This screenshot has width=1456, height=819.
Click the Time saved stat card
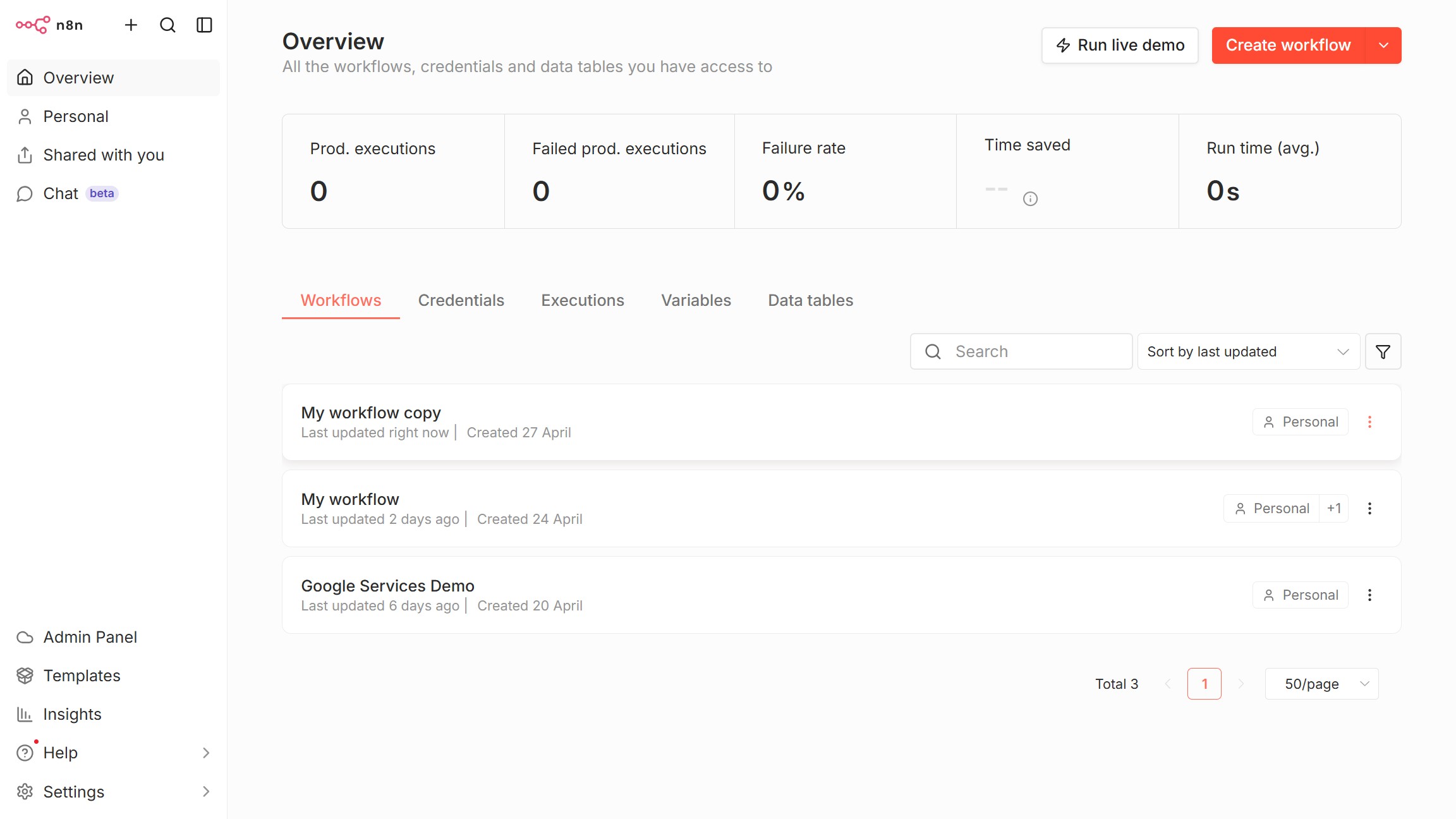coord(1067,171)
